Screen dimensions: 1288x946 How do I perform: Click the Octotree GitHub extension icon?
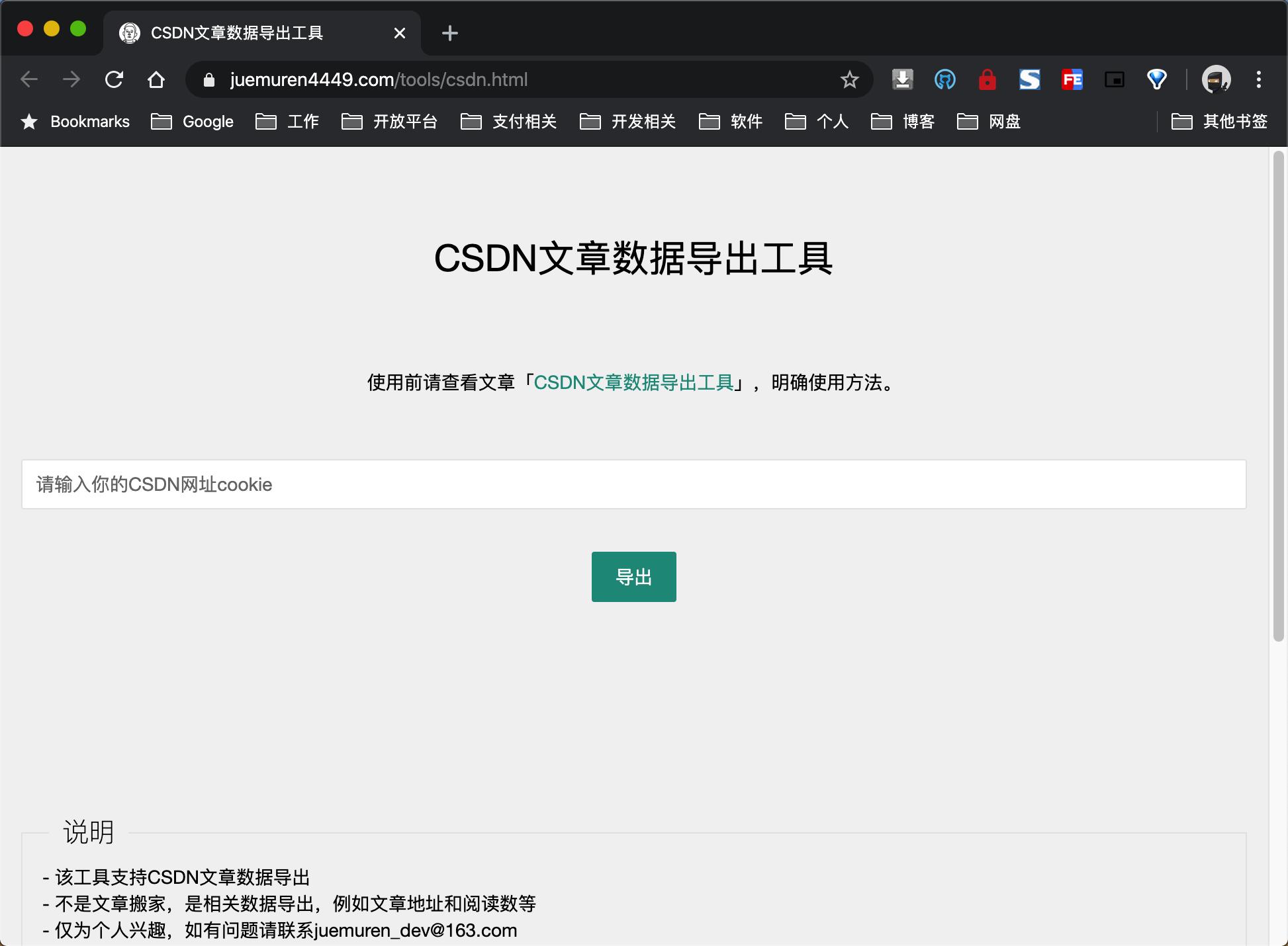(x=944, y=79)
